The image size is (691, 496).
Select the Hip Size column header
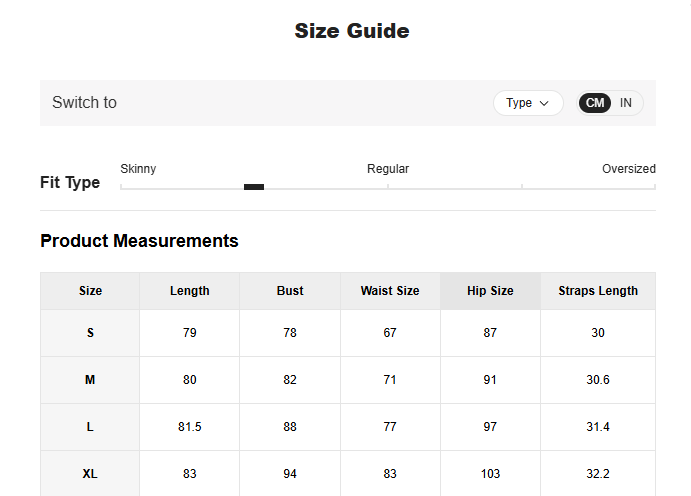click(490, 291)
